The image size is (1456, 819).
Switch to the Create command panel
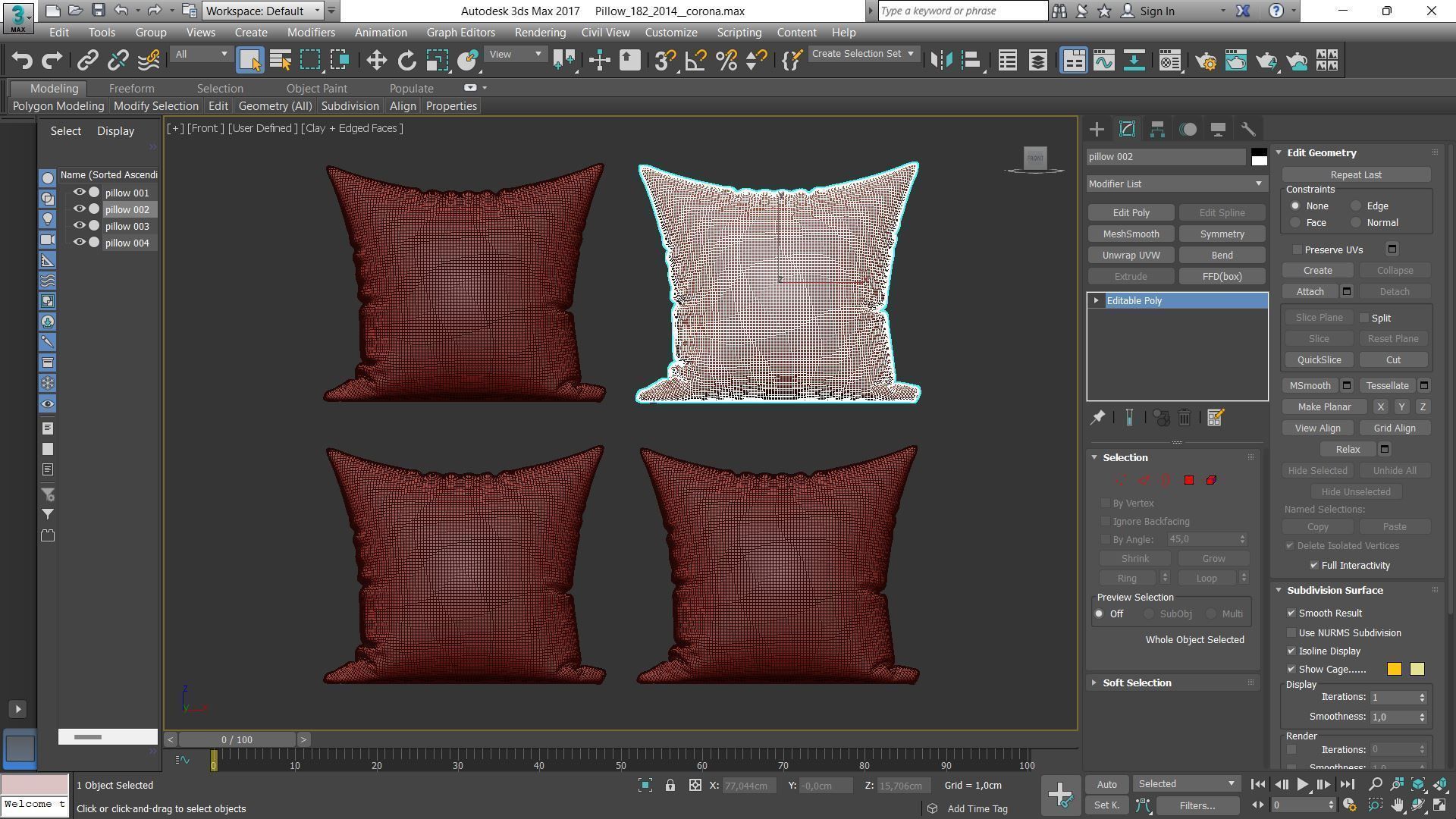1097,130
